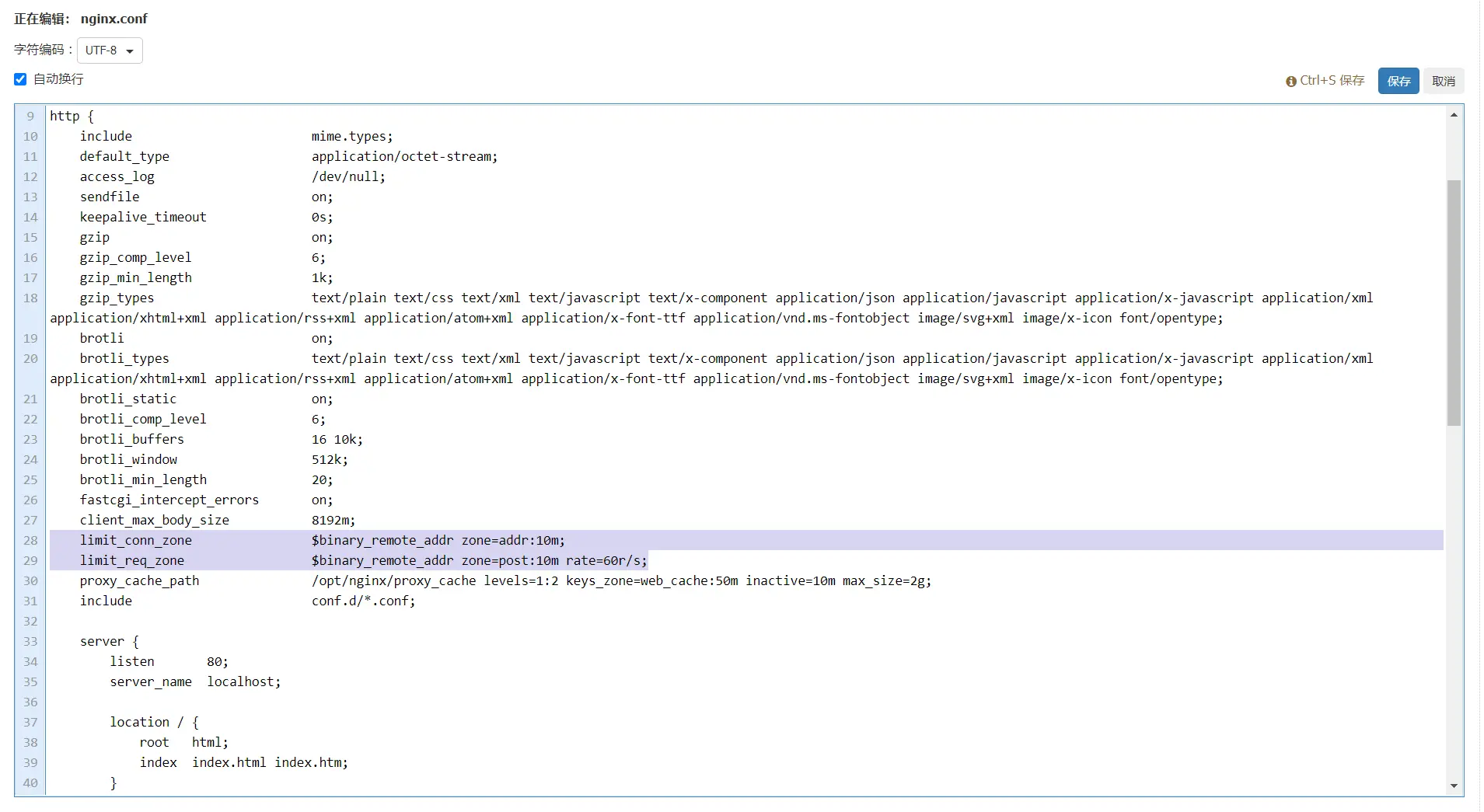Click the 'mime.types;' value
Screen dimensions: 1484x812
click(x=352, y=136)
